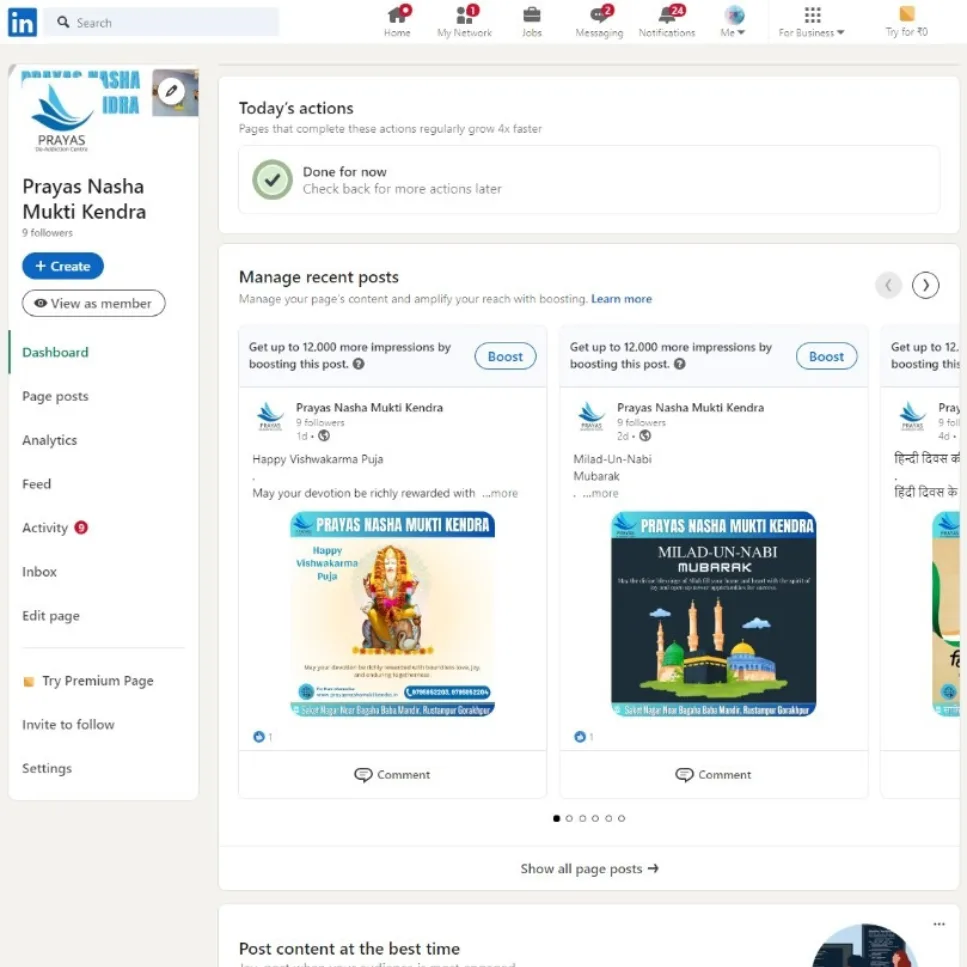Open the Learn more link

pyautogui.click(x=621, y=299)
